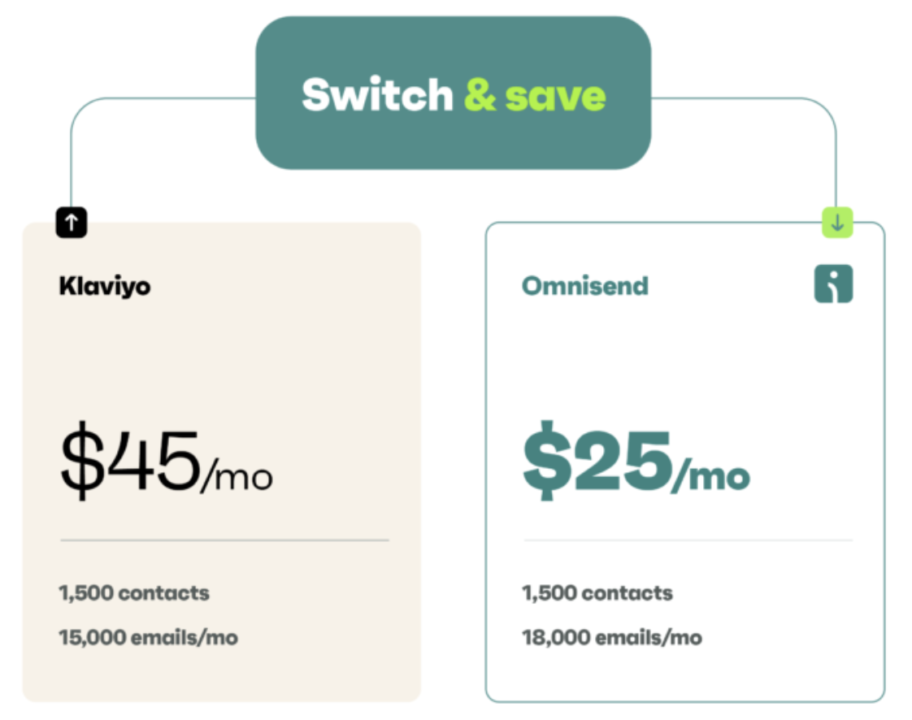Screen dimensions: 912x720
Task: Click the $45/mo Klaviyo price
Action: click(x=165, y=464)
